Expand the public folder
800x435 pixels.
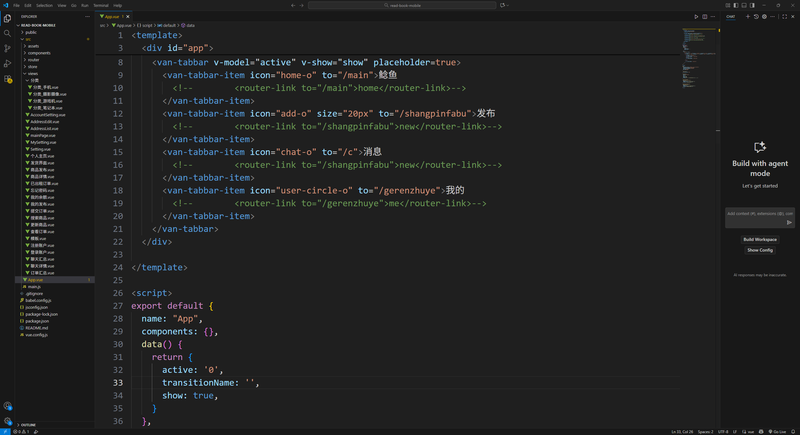tap(32, 32)
